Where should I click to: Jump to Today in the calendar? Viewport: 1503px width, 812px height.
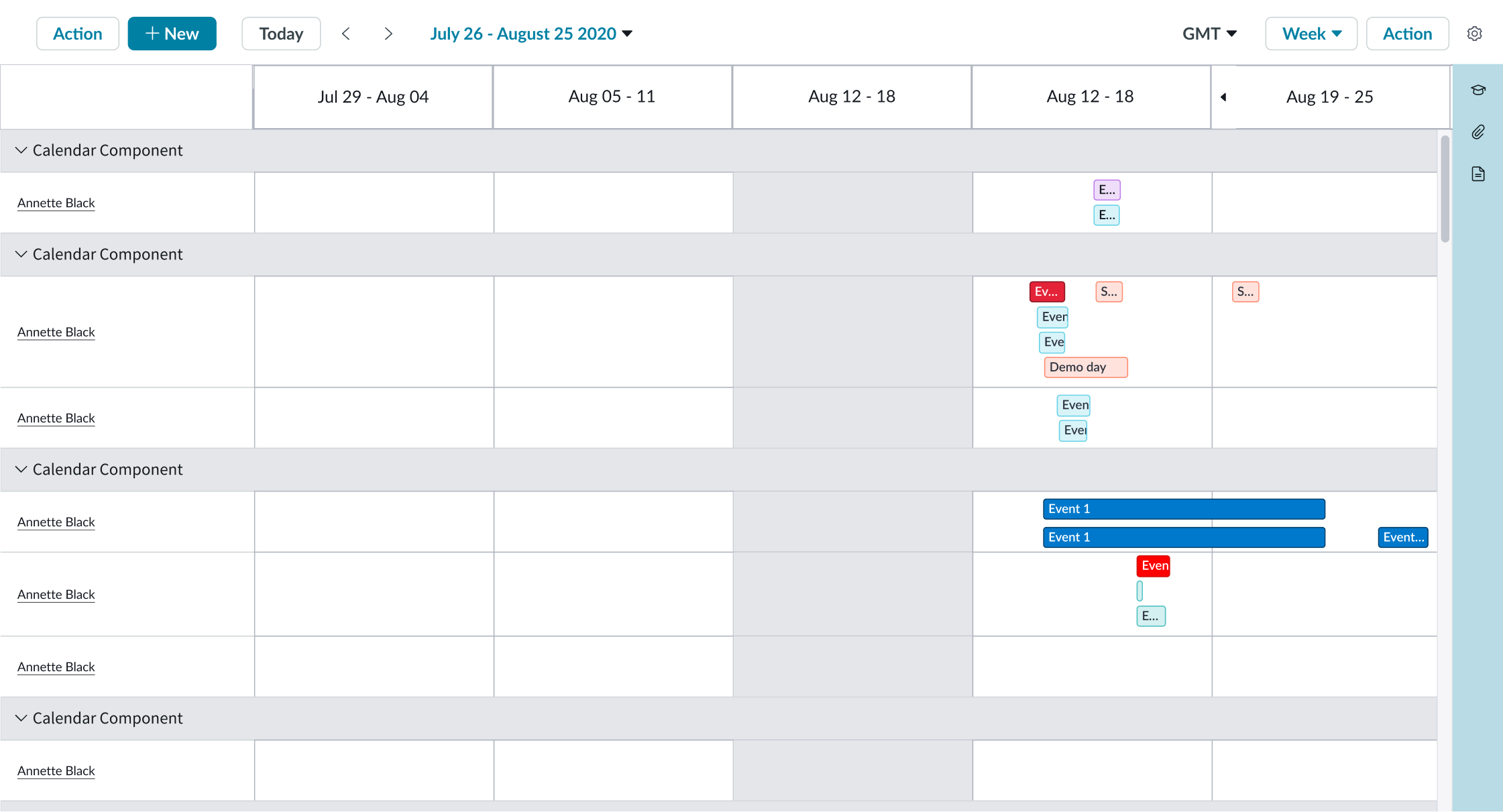click(x=281, y=33)
